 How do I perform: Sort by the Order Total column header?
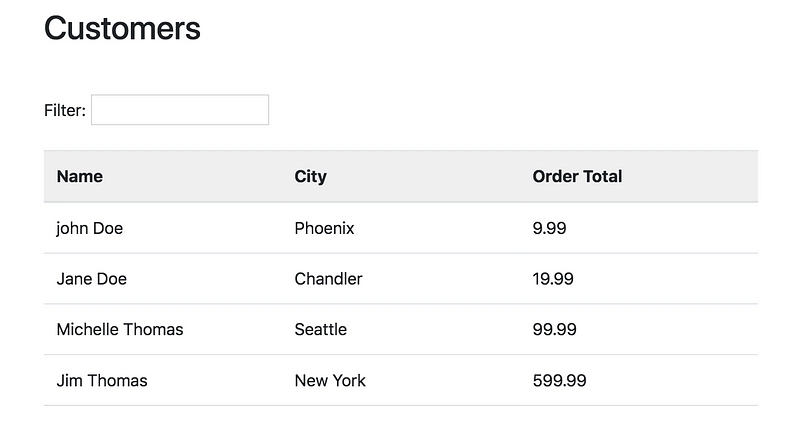tap(577, 176)
